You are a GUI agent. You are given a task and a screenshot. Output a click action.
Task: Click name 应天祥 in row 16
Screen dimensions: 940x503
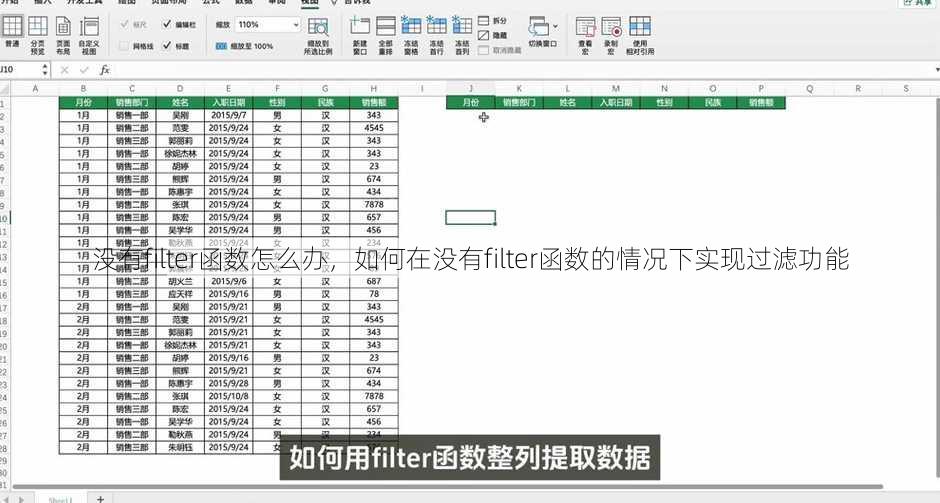pyautogui.click(x=180, y=294)
